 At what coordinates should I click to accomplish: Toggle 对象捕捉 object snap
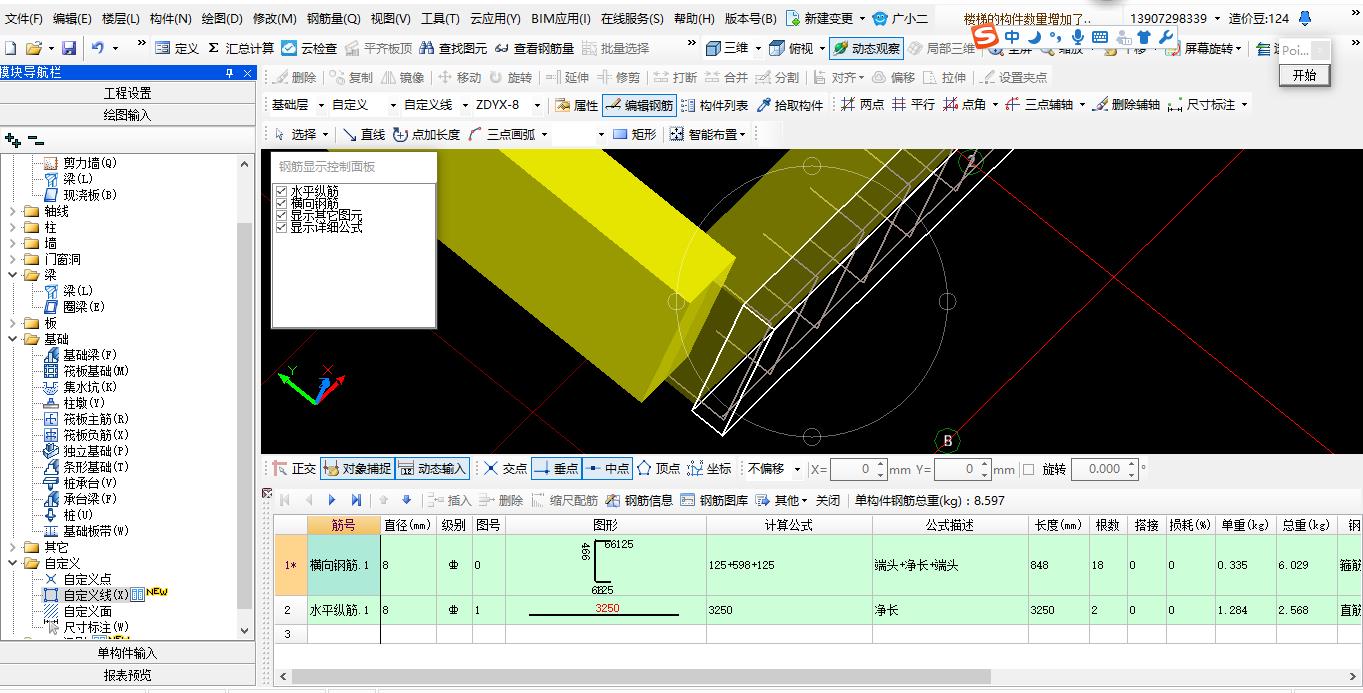point(357,468)
